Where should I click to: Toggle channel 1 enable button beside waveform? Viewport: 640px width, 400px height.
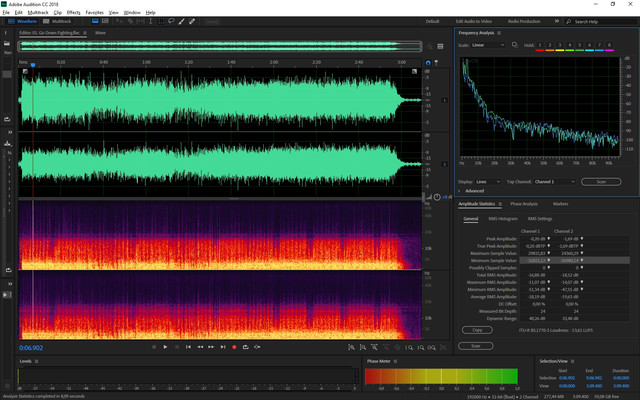(x=444, y=100)
